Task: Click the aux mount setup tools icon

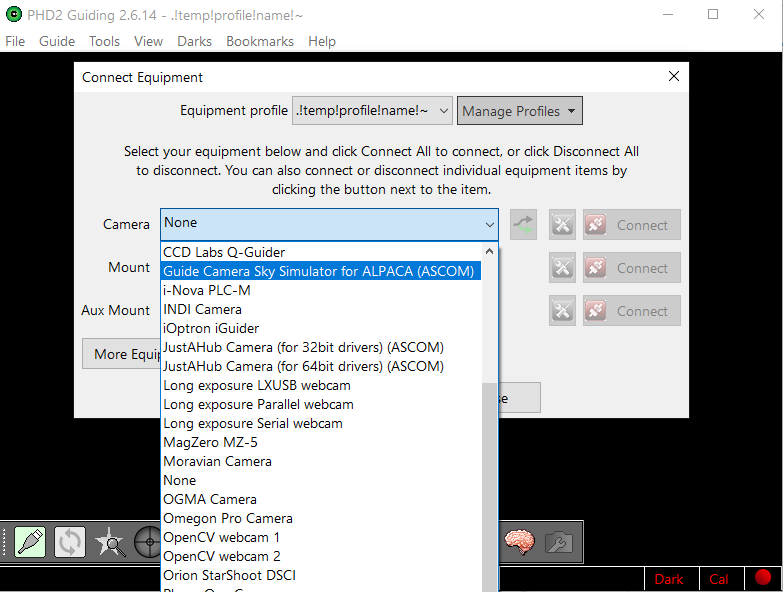Action: click(x=562, y=311)
